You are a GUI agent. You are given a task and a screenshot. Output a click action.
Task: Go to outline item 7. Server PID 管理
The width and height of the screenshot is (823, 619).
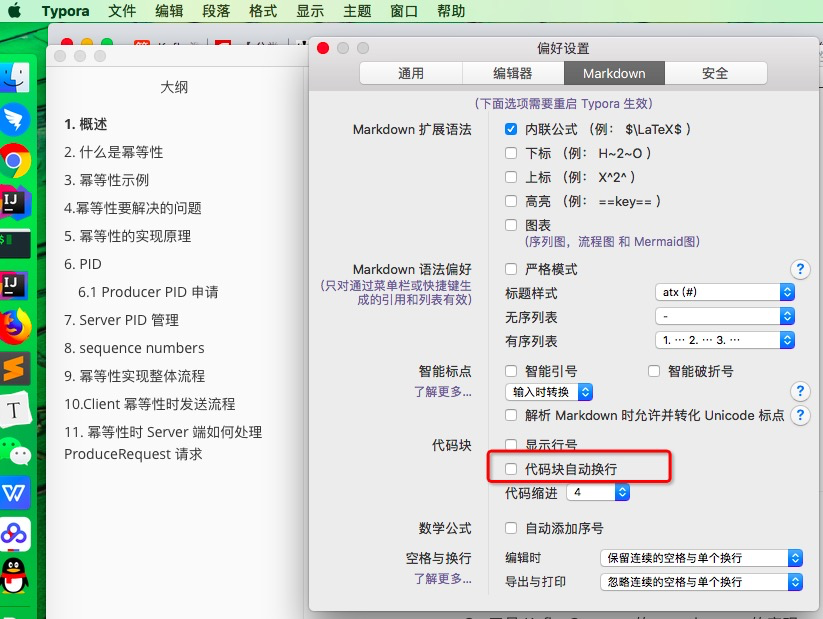tap(121, 320)
